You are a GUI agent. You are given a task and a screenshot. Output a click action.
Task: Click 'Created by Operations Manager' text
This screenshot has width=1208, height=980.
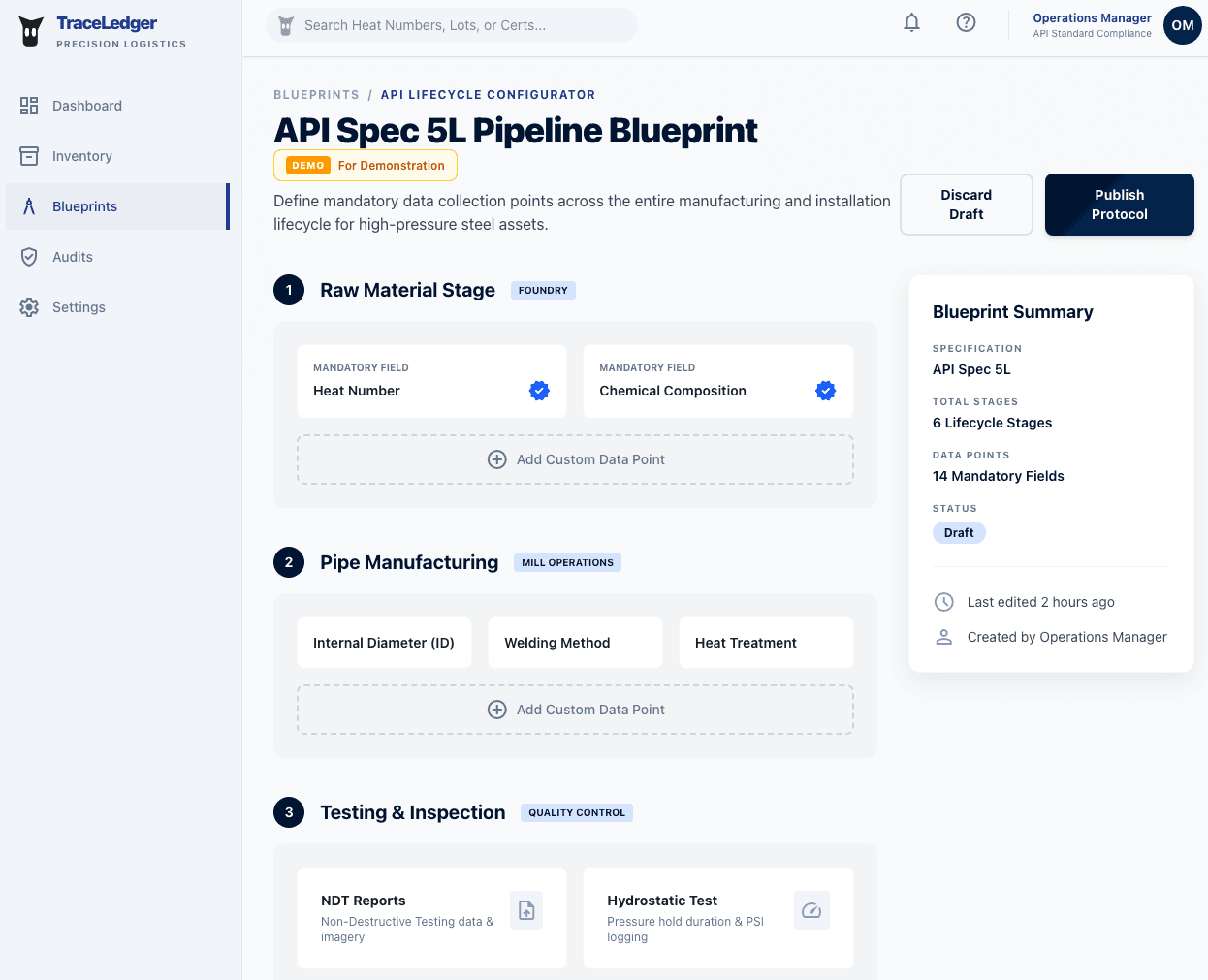point(1067,637)
